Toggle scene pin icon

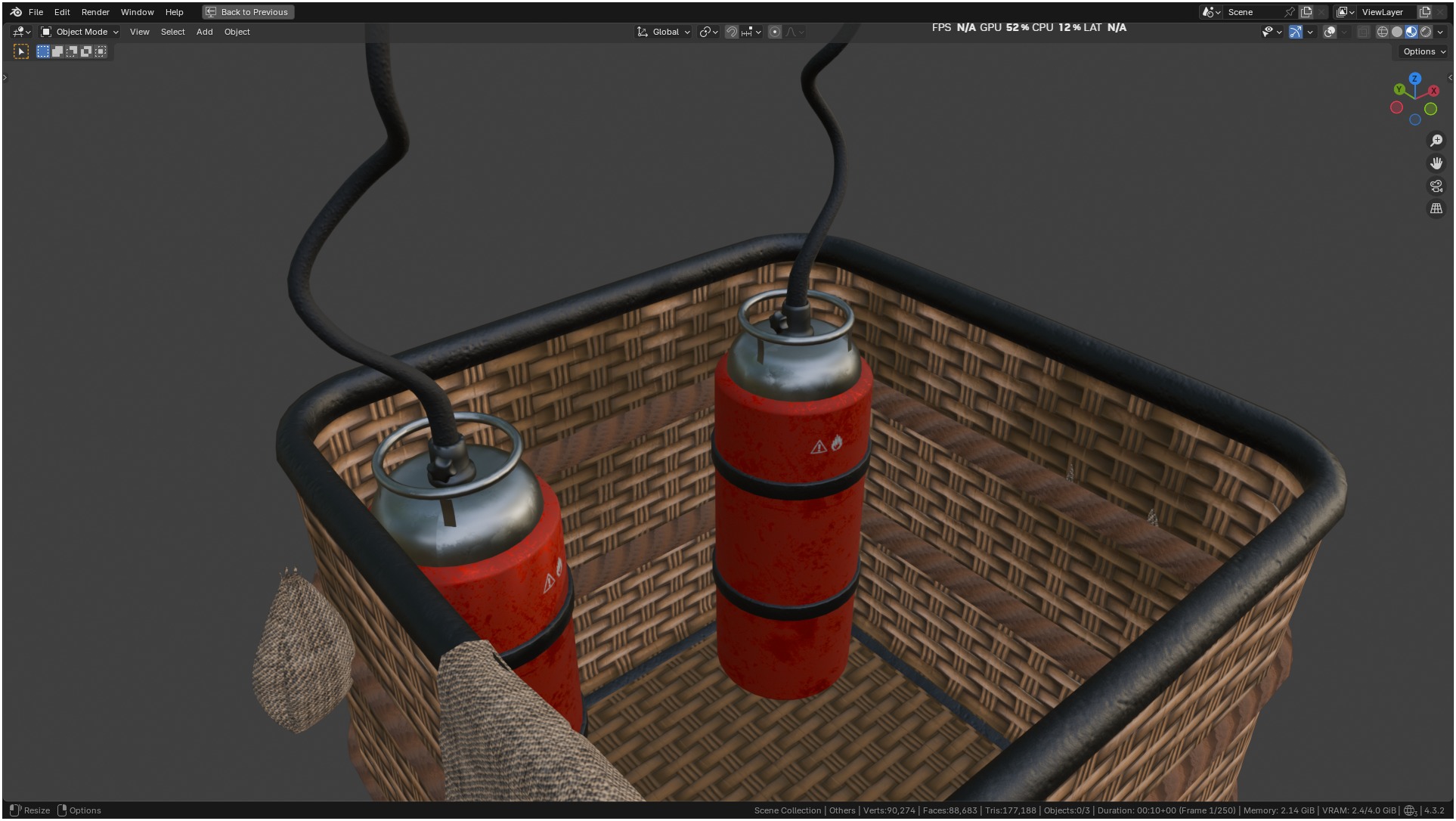point(1290,12)
